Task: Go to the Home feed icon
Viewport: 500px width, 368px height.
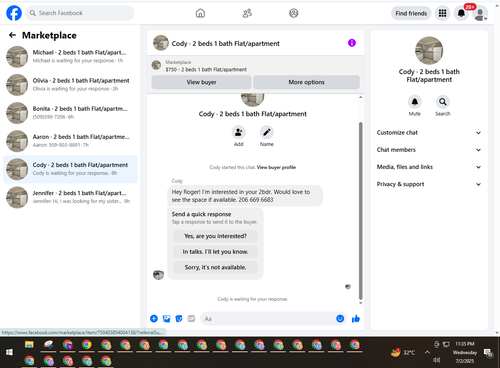Action: pyautogui.click(x=200, y=13)
